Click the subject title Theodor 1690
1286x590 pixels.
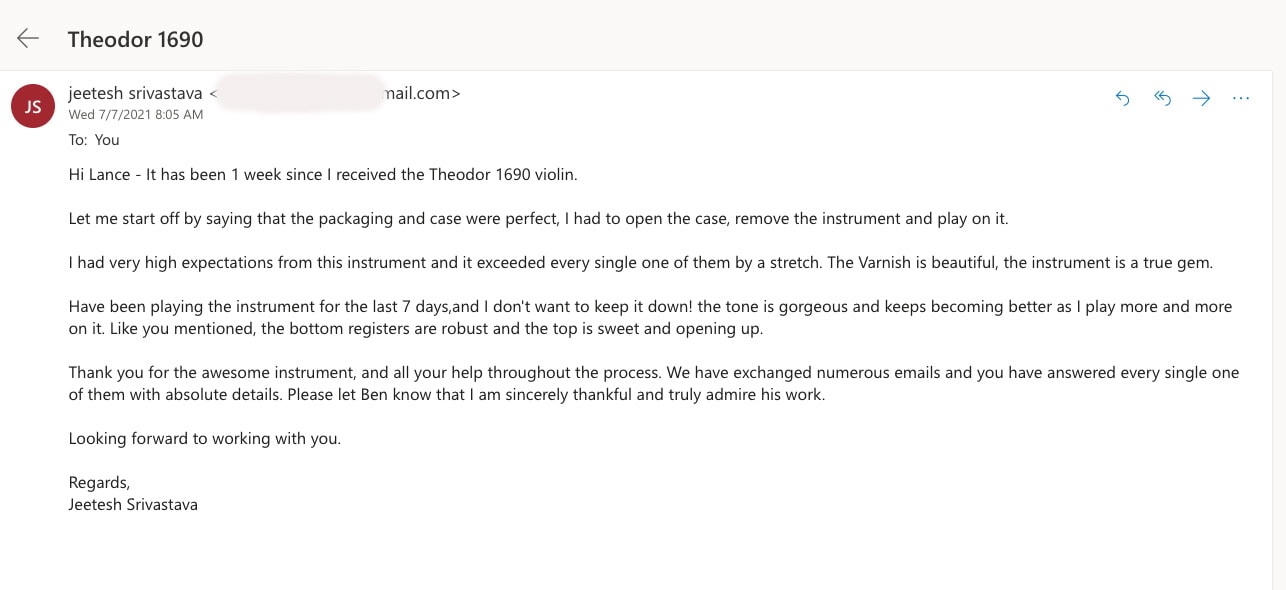(x=135, y=40)
